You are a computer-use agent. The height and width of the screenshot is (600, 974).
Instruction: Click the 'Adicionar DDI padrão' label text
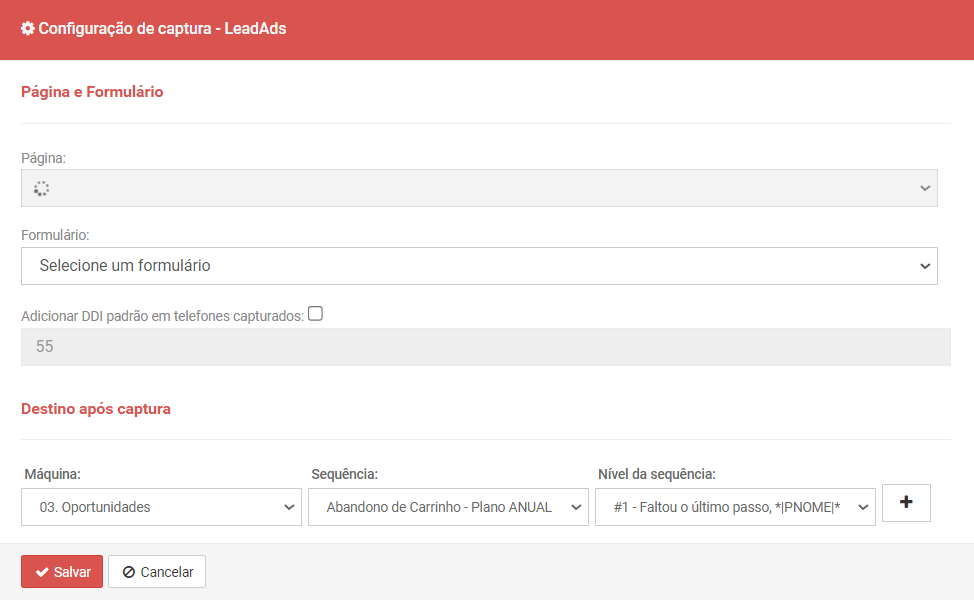(162, 315)
